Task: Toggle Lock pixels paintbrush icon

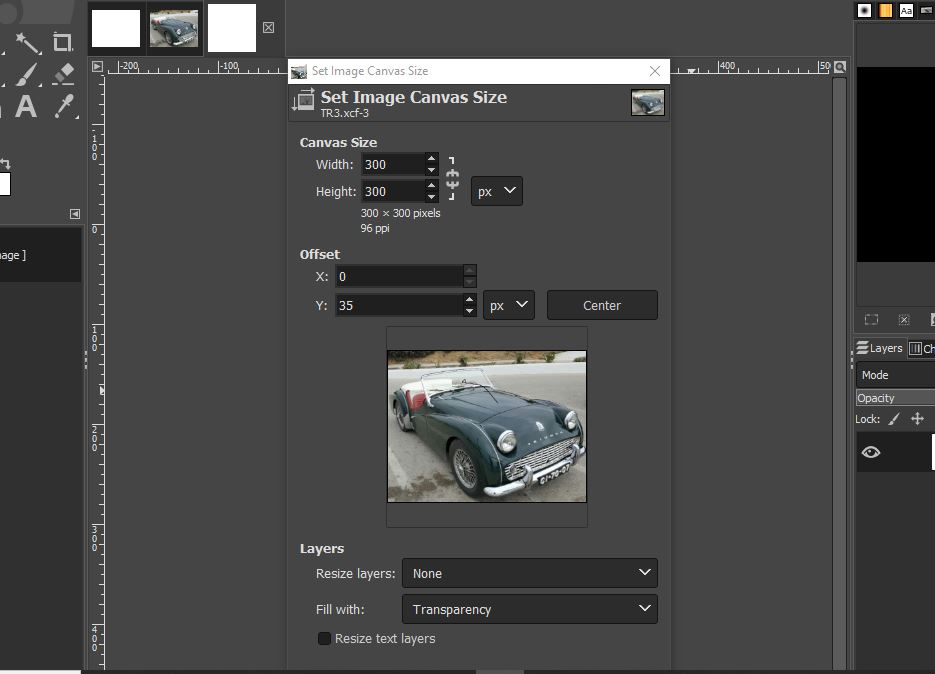Action: coord(893,419)
